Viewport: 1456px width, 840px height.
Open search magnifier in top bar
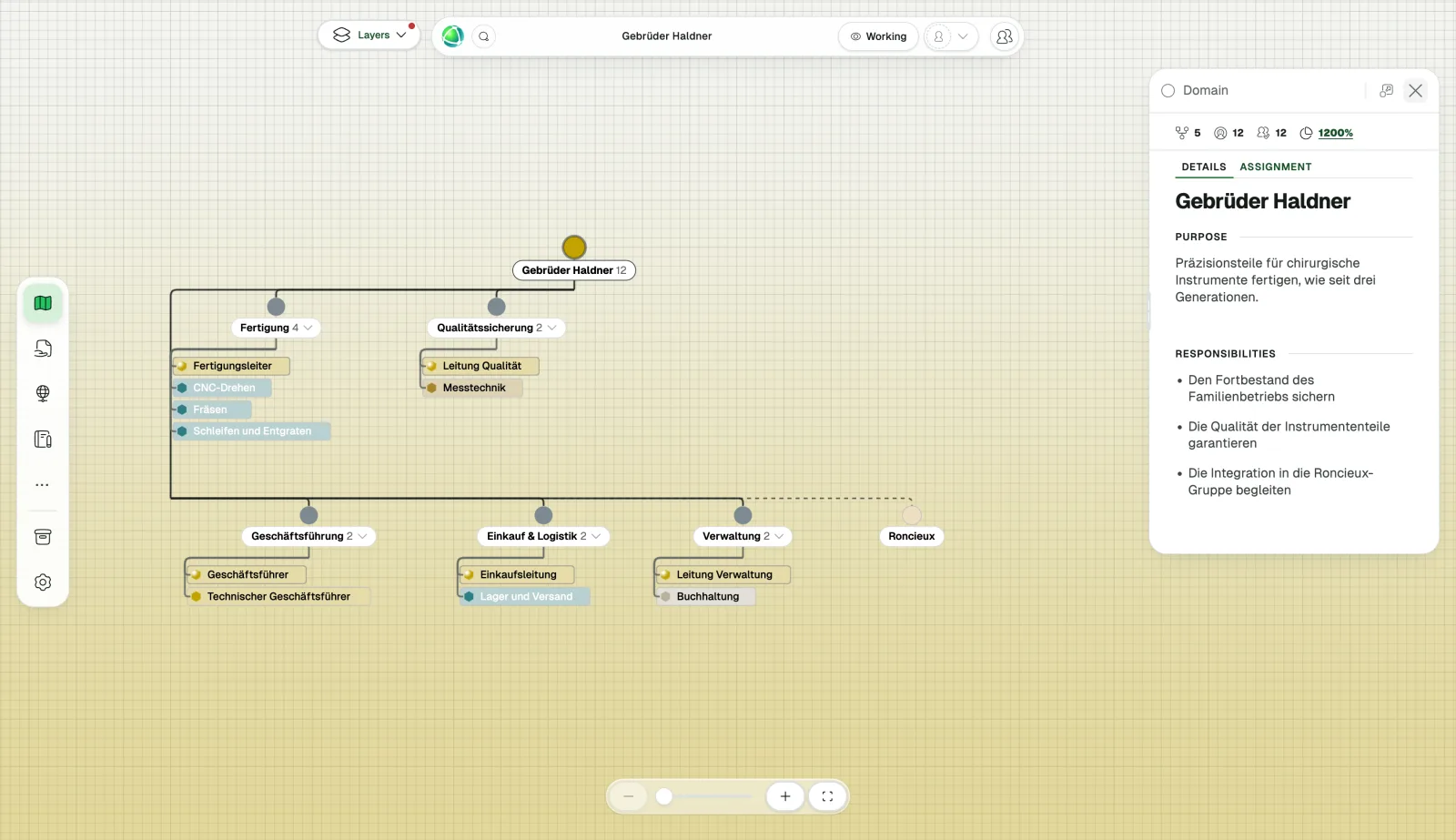[x=484, y=36]
